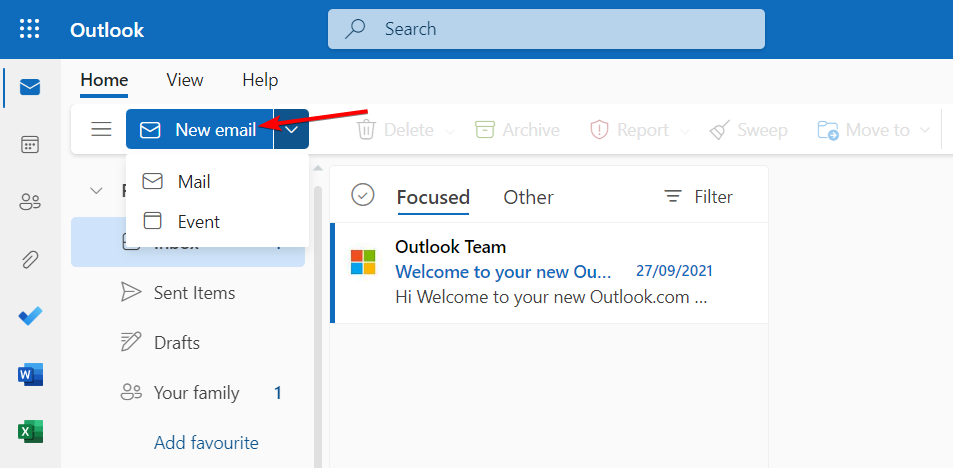Open Files paperclip icon in app rail

[x=30, y=260]
